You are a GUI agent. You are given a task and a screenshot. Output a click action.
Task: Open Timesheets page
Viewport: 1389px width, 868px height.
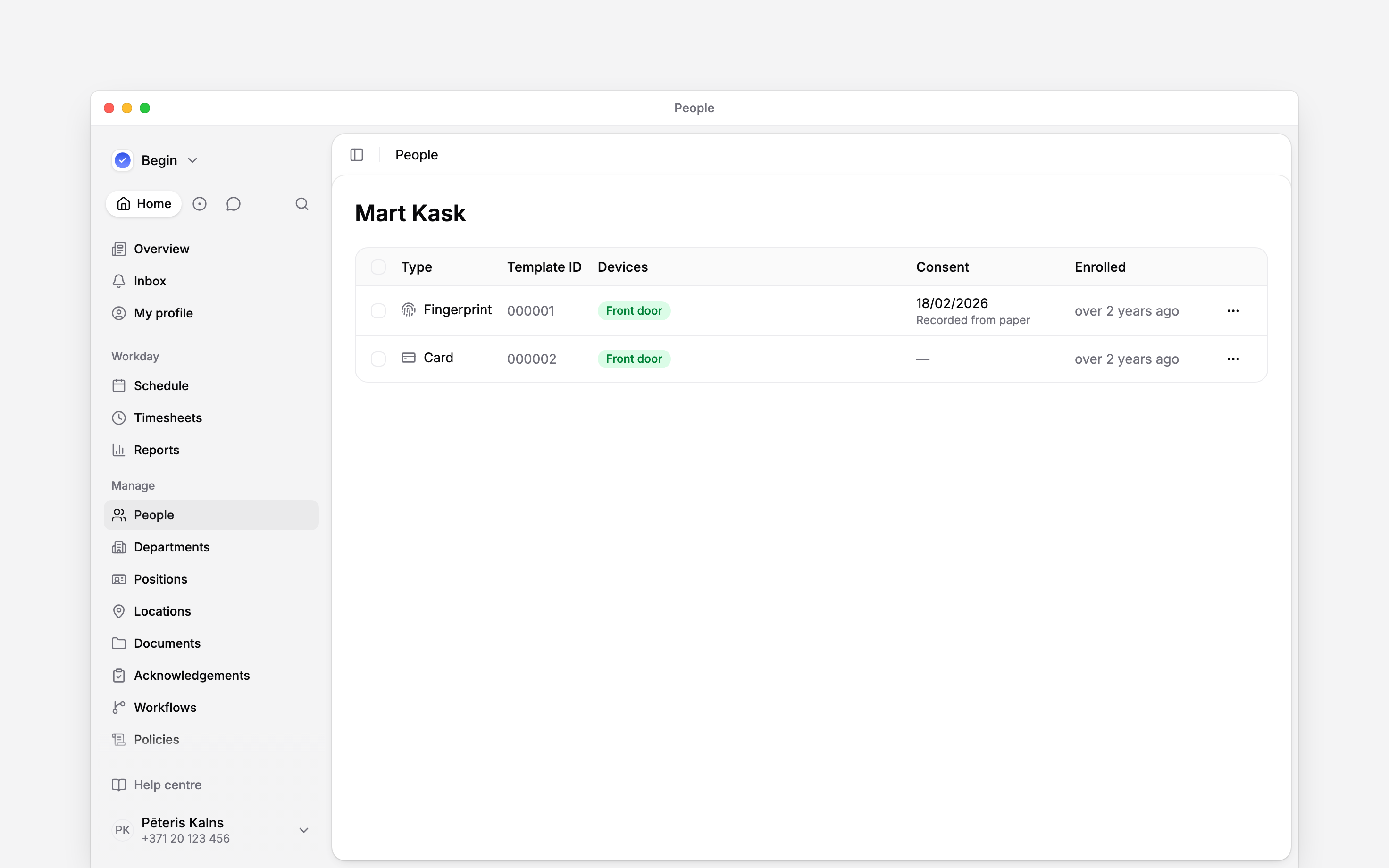[x=211, y=418]
